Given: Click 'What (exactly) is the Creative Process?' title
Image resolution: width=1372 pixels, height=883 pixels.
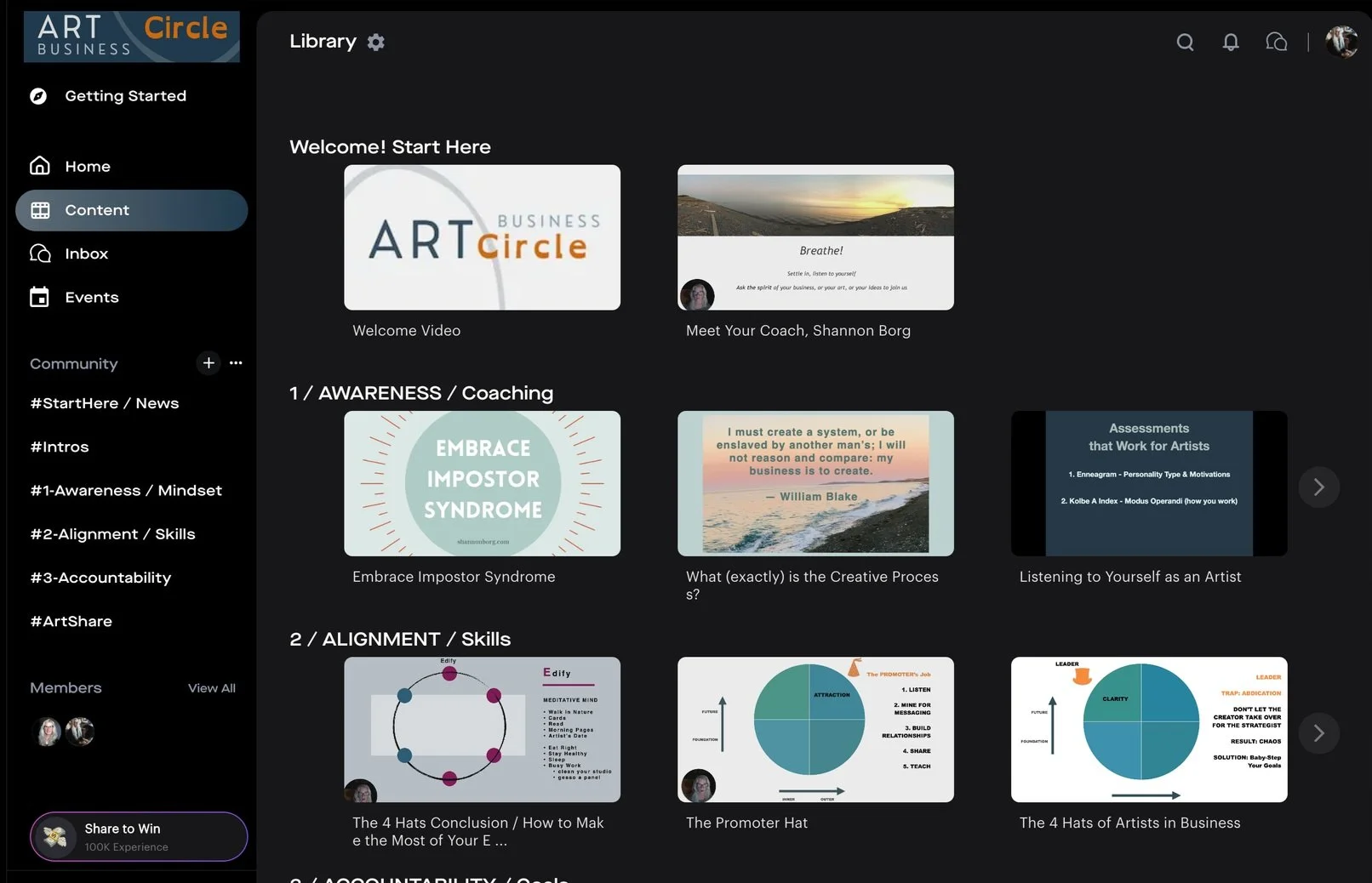Looking at the screenshot, I should (x=812, y=585).
